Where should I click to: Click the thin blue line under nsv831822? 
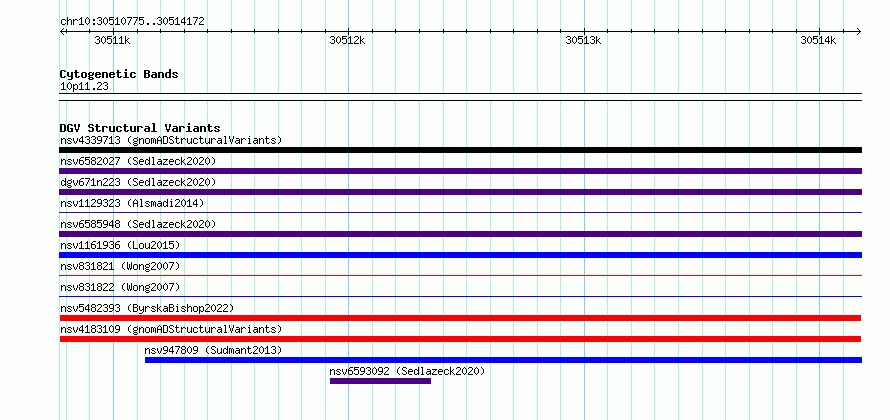click(x=460, y=297)
